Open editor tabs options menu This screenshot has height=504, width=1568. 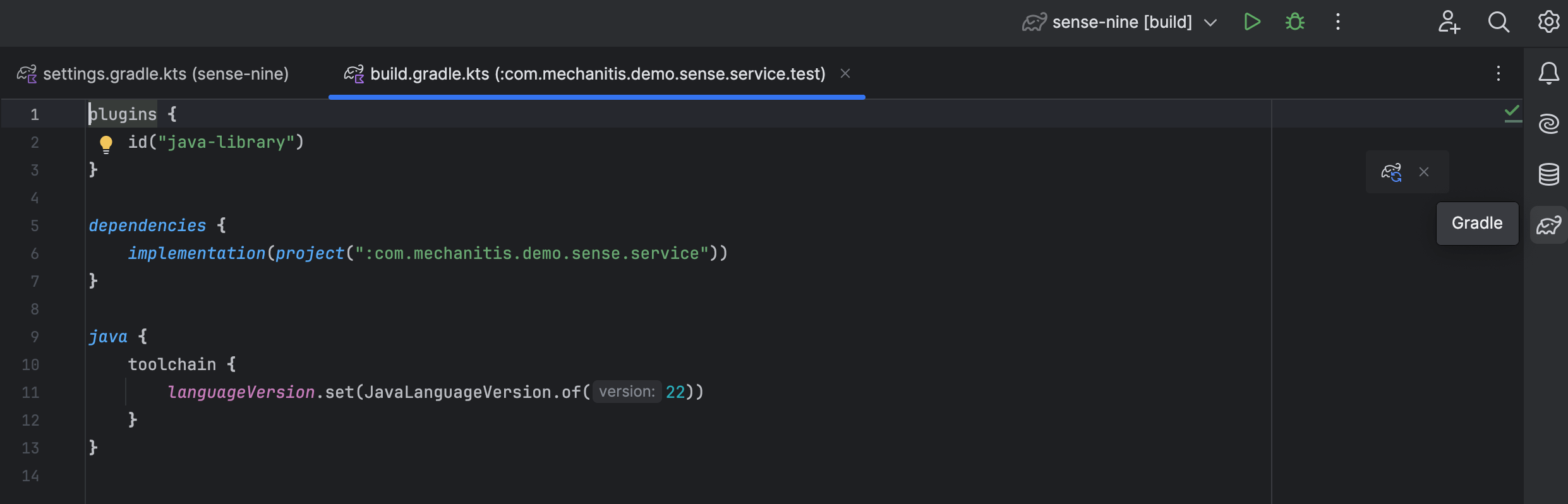[1498, 74]
